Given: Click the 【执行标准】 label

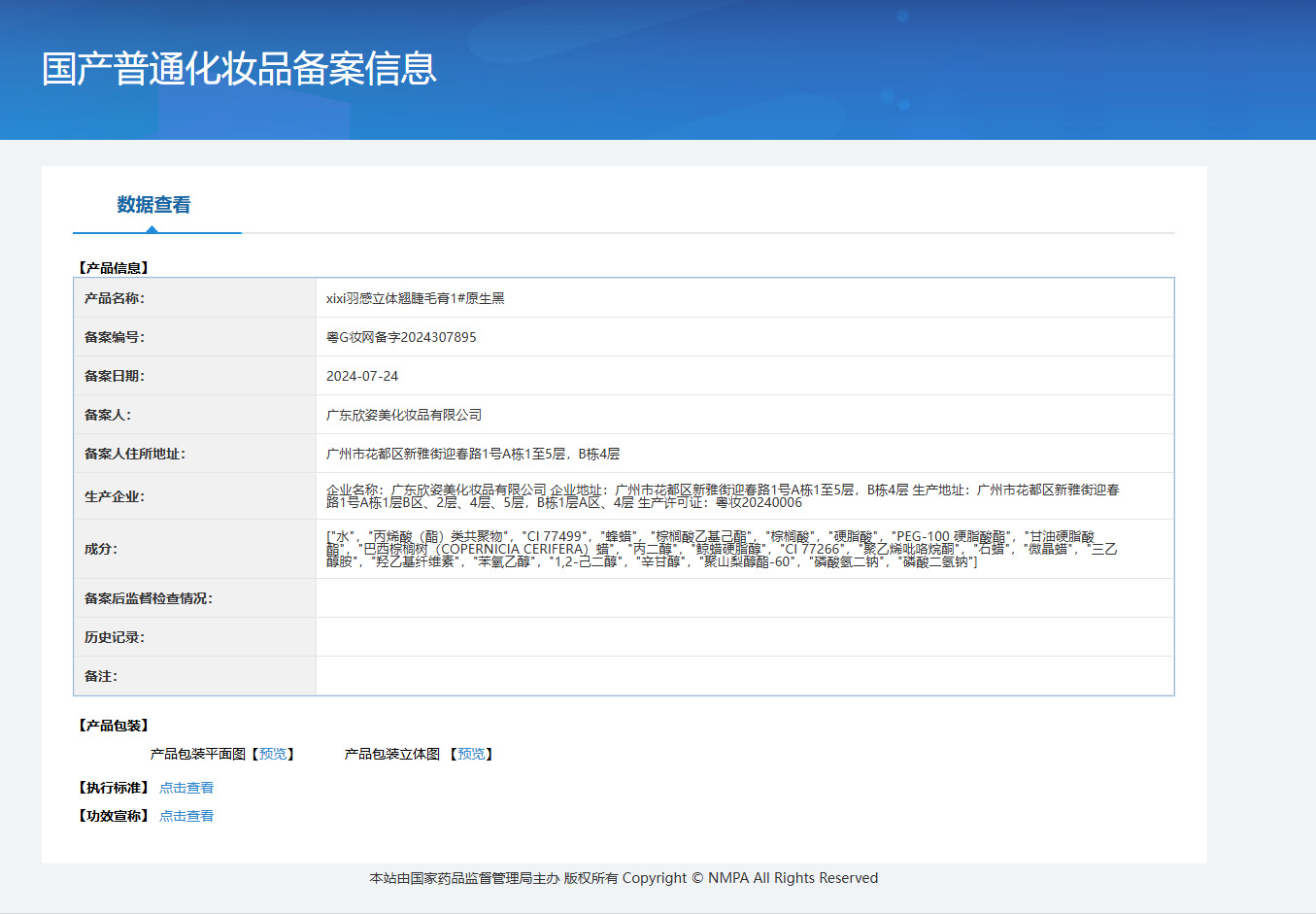Looking at the screenshot, I should [114, 788].
